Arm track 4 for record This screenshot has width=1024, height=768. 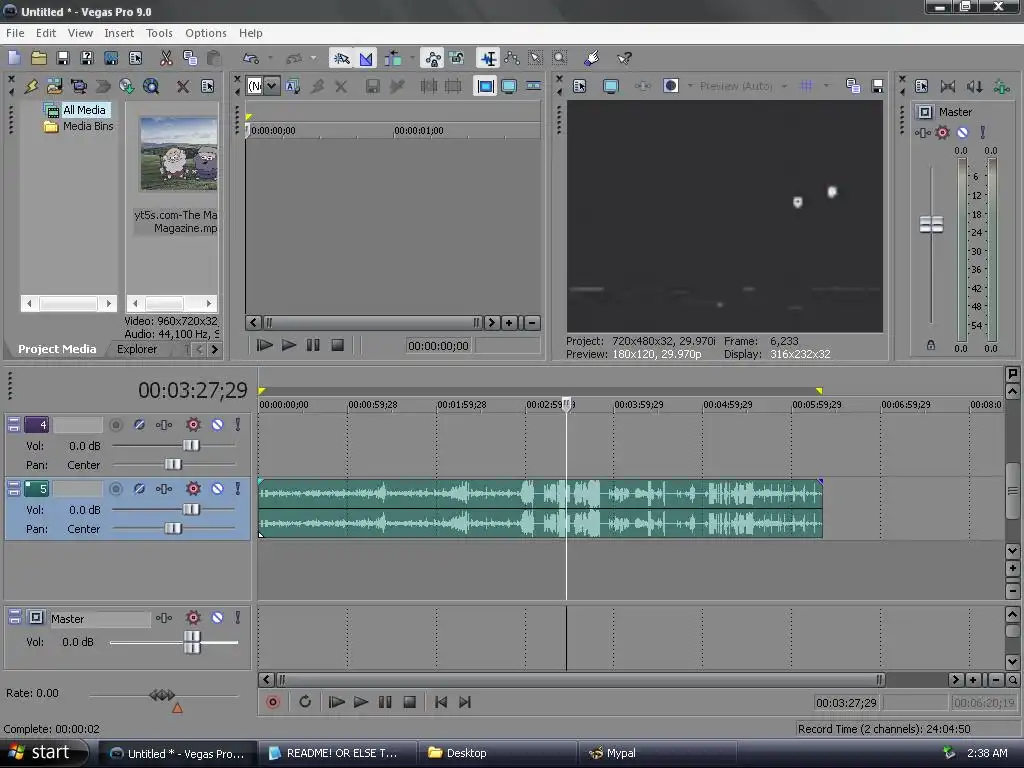click(116, 424)
